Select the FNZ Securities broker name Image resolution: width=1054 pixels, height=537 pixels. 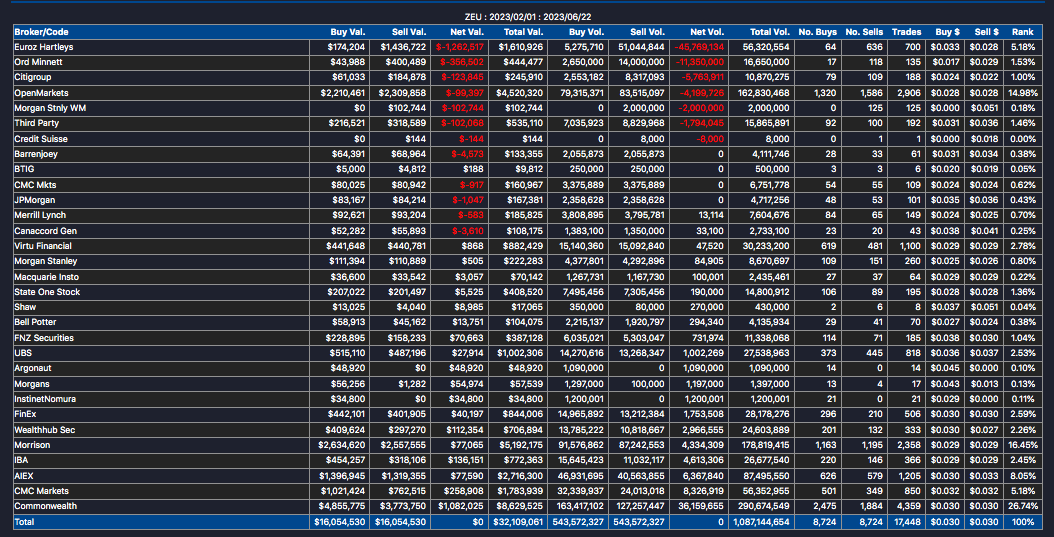[x=44, y=337]
